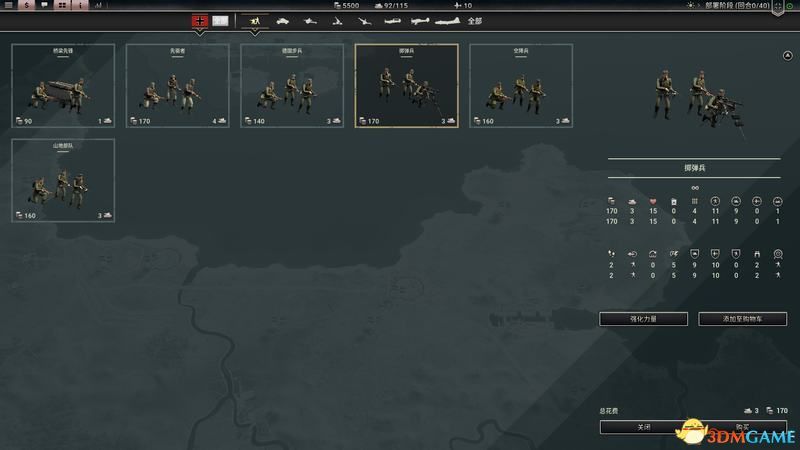Show all unit classes with 全部
800x450 pixels.
pos(474,21)
